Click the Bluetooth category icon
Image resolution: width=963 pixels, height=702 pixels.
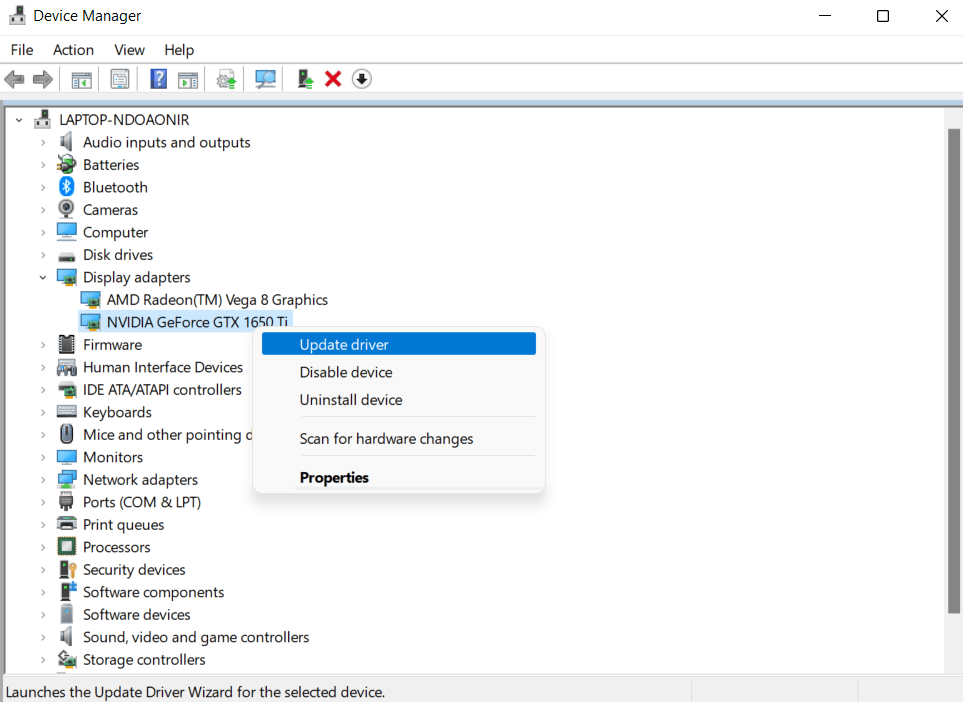(x=66, y=187)
